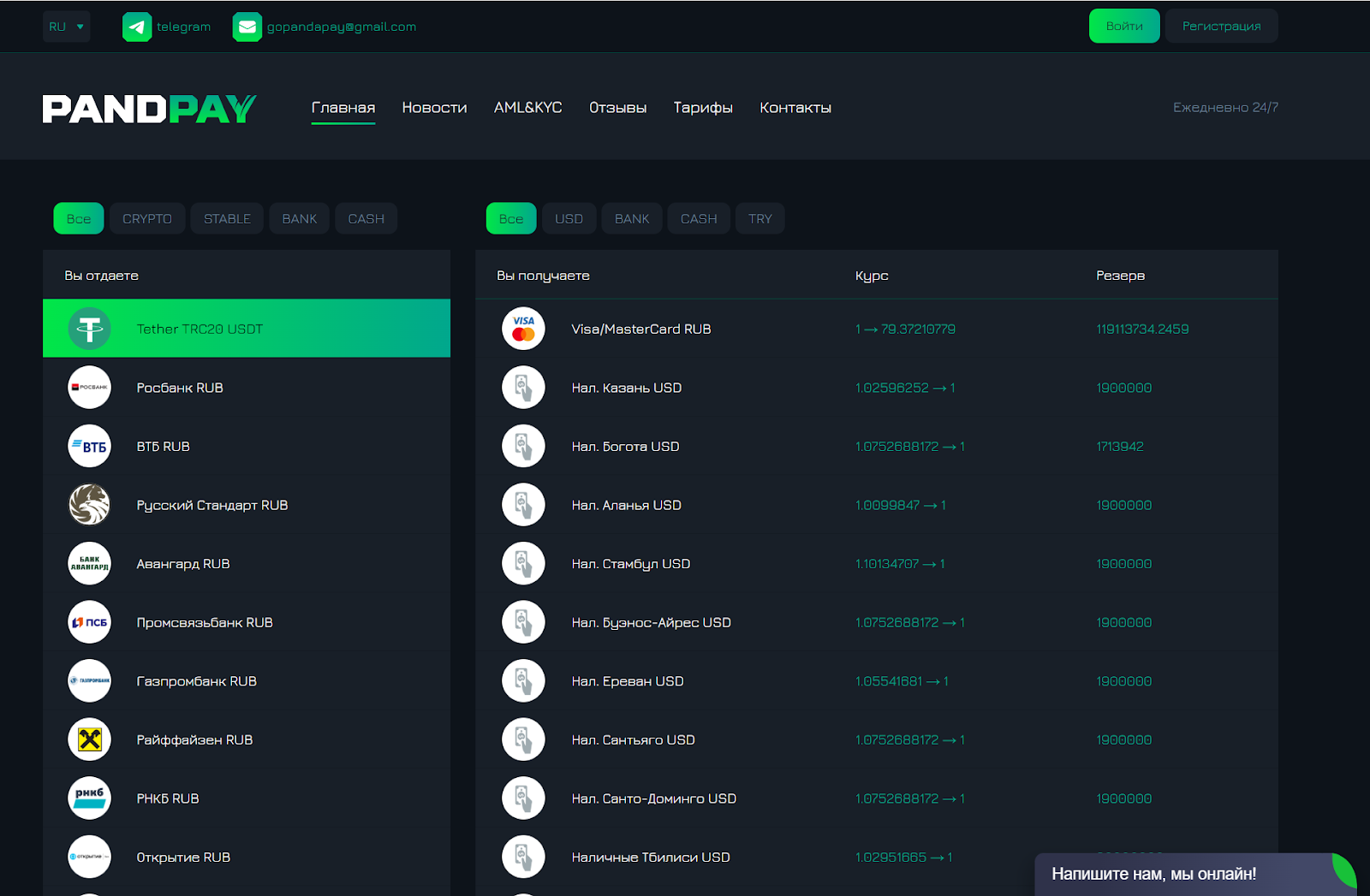The width and height of the screenshot is (1370, 896).
Task: Select РНКБ RUB text
Action: coord(168,798)
